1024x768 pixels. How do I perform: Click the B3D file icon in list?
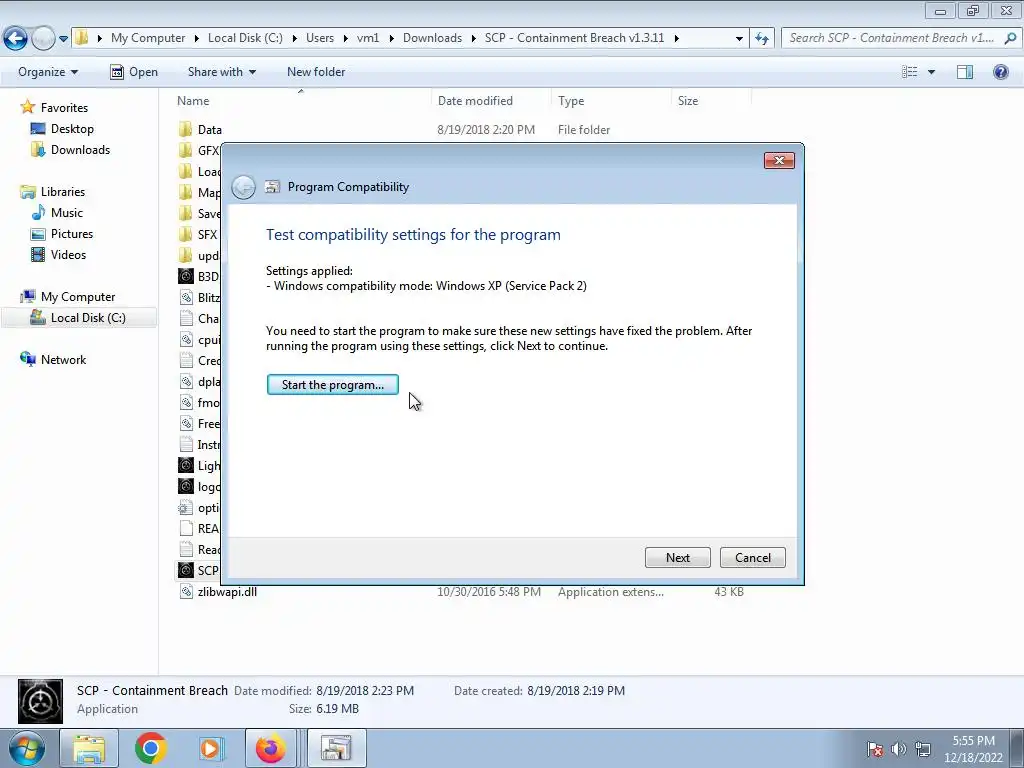tap(186, 276)
